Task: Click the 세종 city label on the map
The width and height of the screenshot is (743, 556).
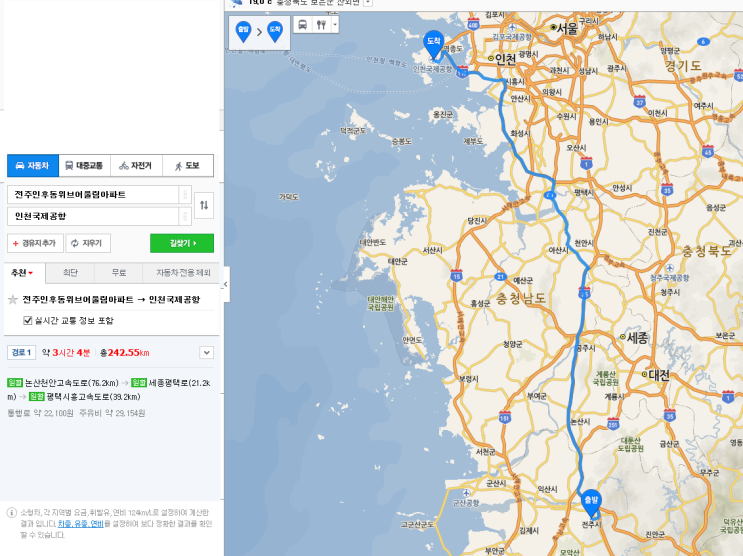Action: [x=637, y=337]
